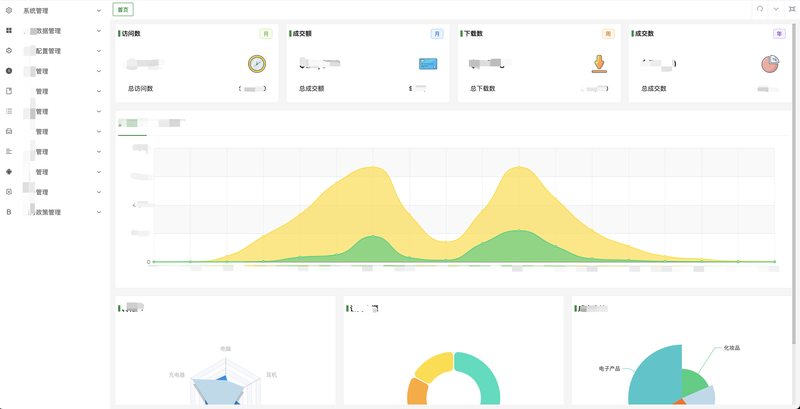The height and width of the screenshot is (409, 800).
Task: Expand the 政策管理 chevron
Action: [99, 212]
